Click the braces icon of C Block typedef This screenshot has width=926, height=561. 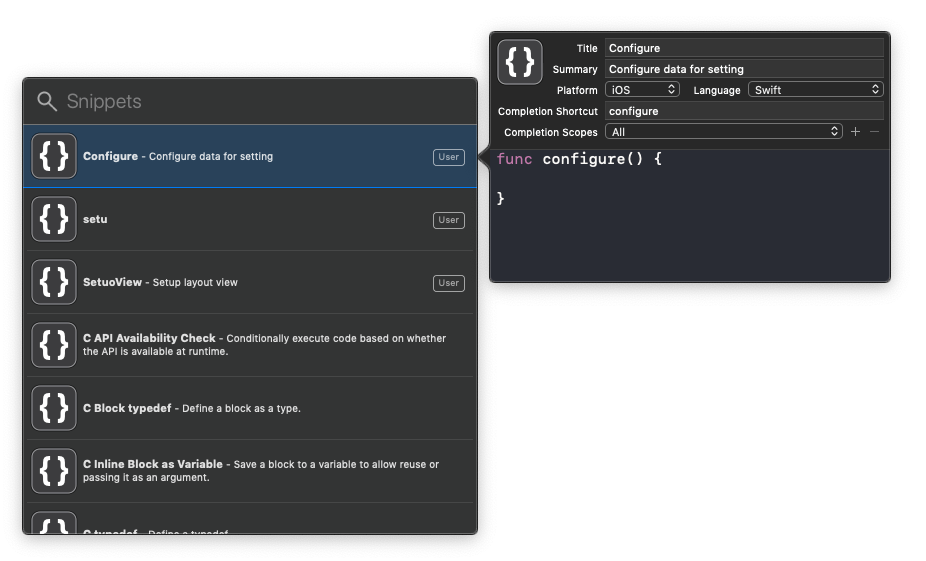pyautogui.click(x=54, y=408)
